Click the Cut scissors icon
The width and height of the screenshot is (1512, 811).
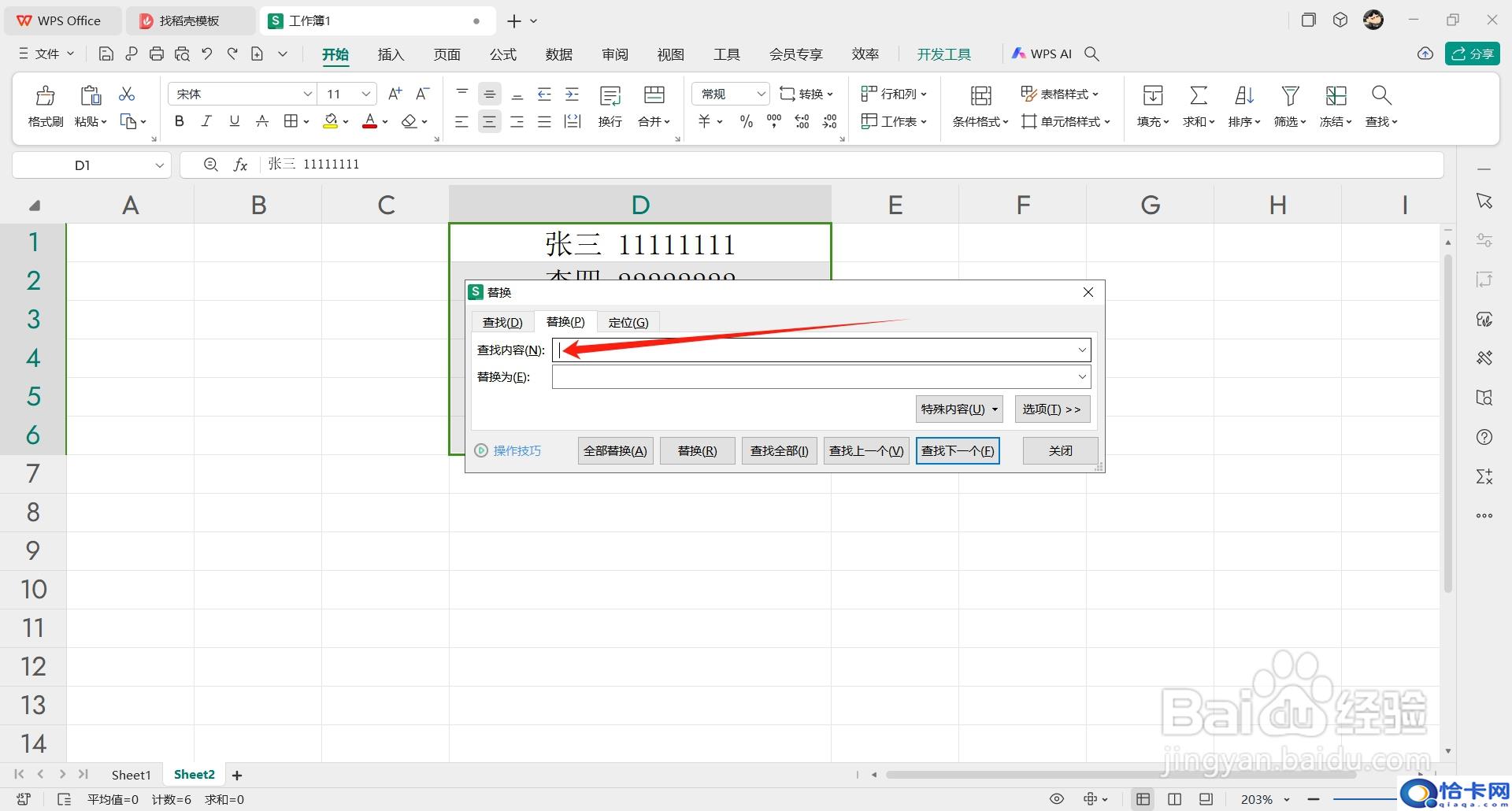click(x=127, y=94)
